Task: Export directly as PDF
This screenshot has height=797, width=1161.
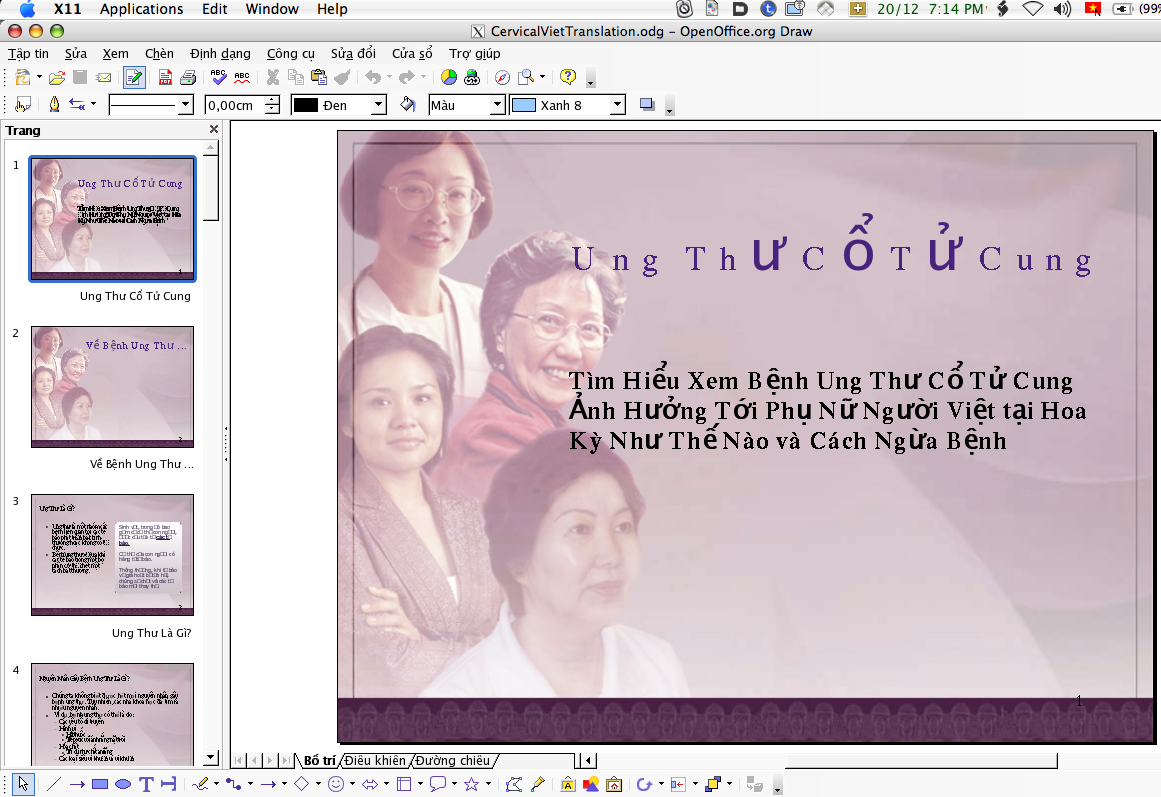Action: coord(165,77)
